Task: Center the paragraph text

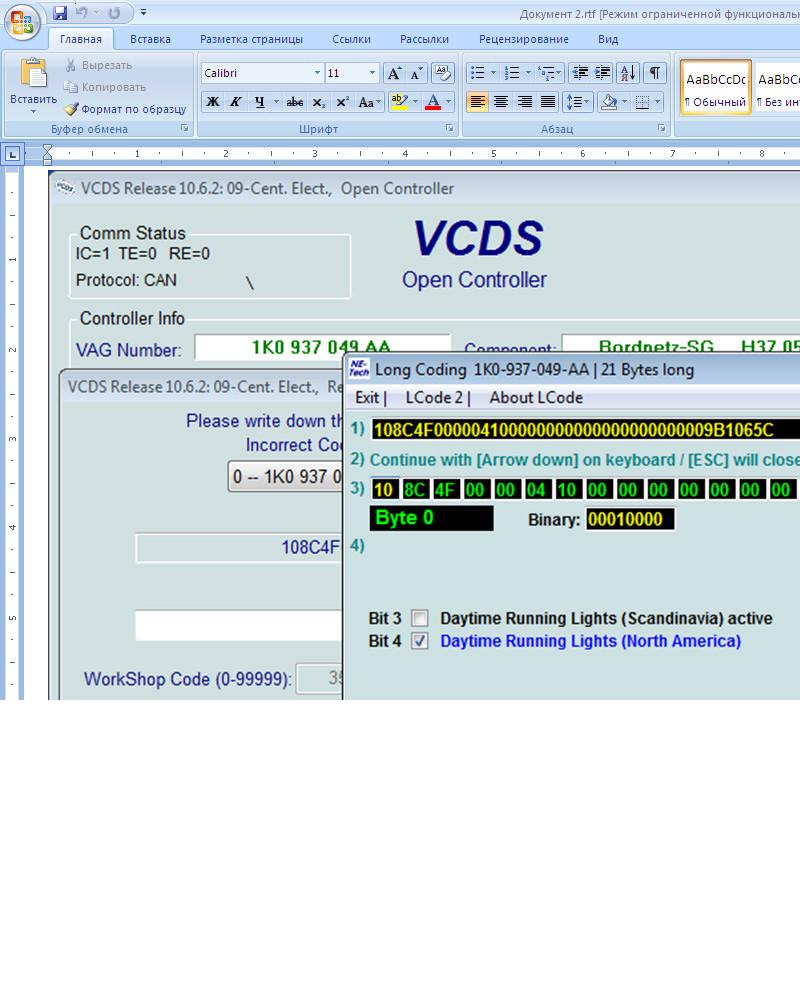Action: pos(501,102)
